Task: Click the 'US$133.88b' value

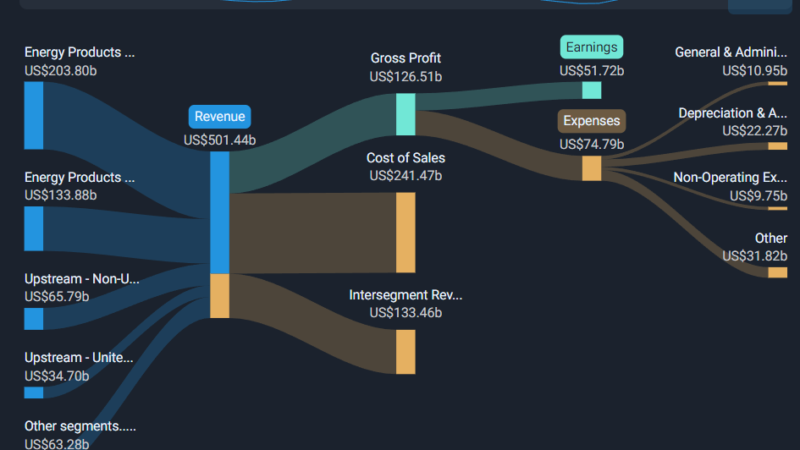Action: [61, 195]
